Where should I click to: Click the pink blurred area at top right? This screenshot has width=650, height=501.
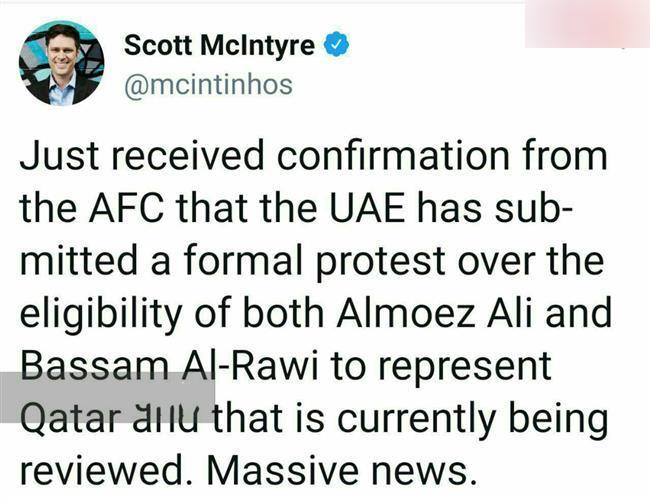(x=586, y=23)
